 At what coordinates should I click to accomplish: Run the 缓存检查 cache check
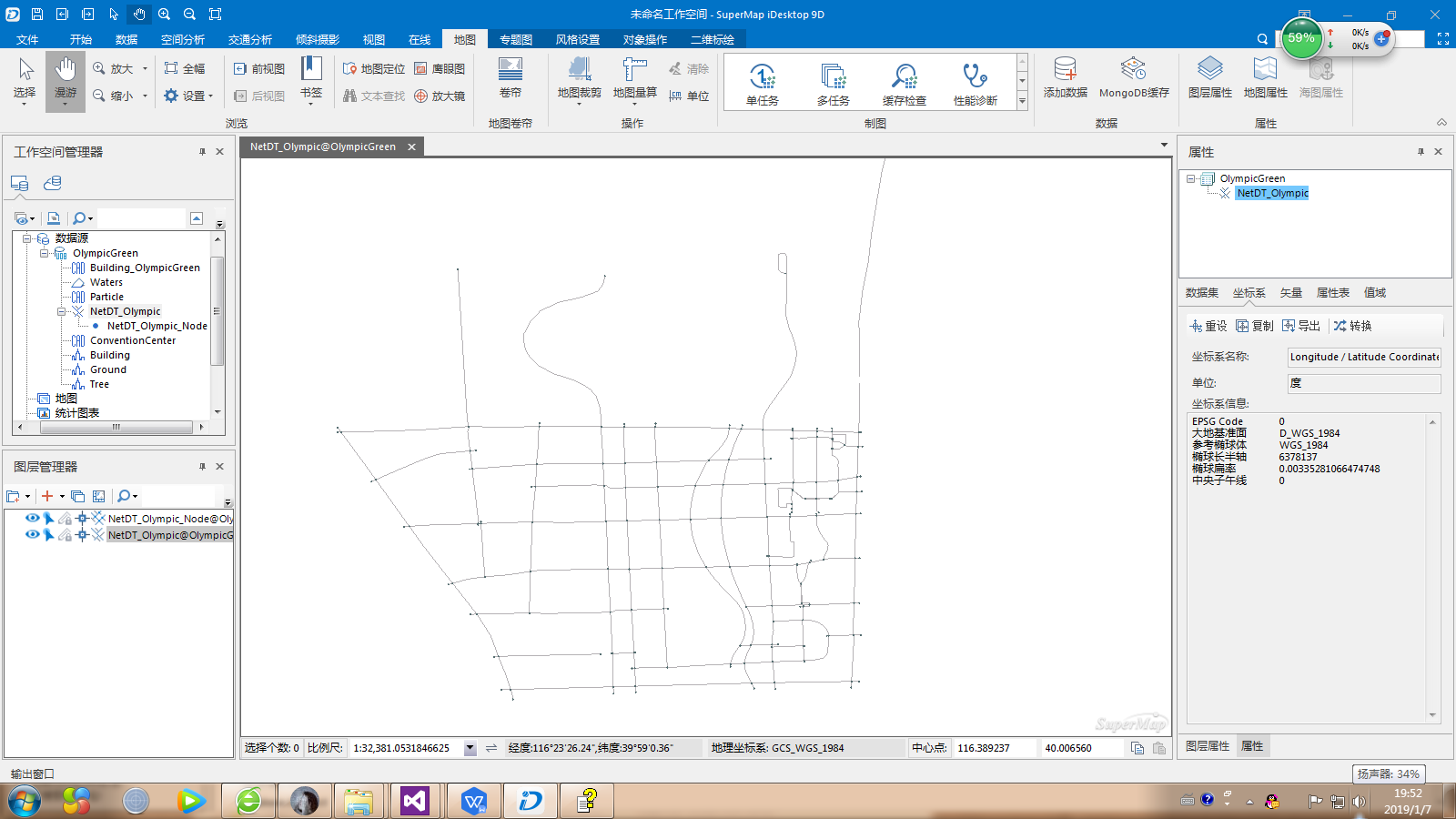[904, 84]
